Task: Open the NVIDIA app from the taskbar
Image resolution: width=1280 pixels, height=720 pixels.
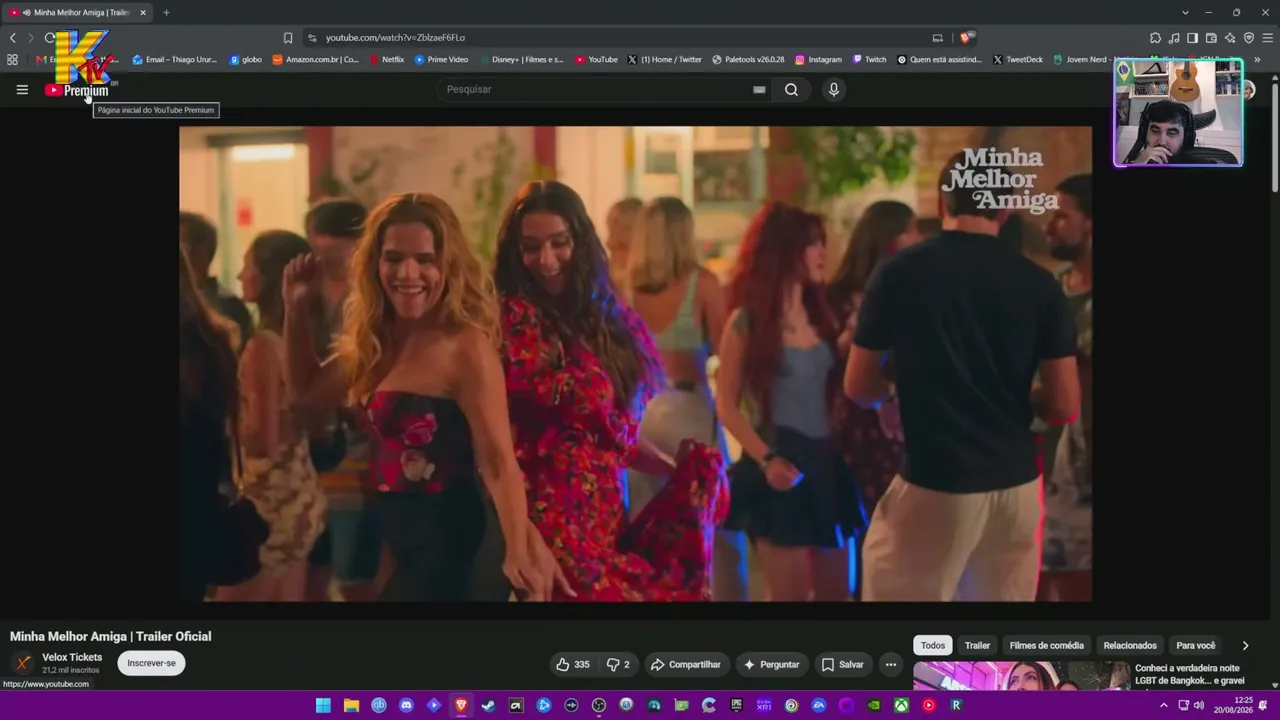Action: click(874, 705)
